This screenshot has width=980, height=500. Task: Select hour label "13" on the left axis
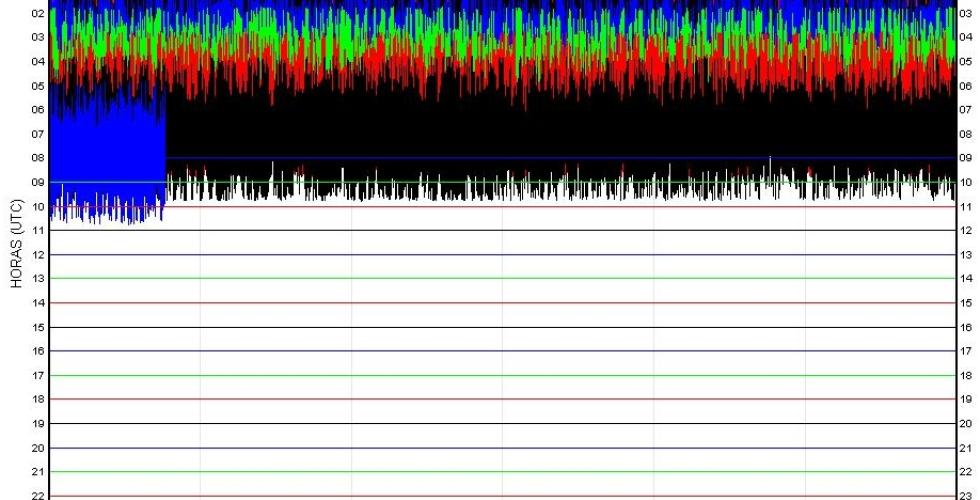point(38,279)
